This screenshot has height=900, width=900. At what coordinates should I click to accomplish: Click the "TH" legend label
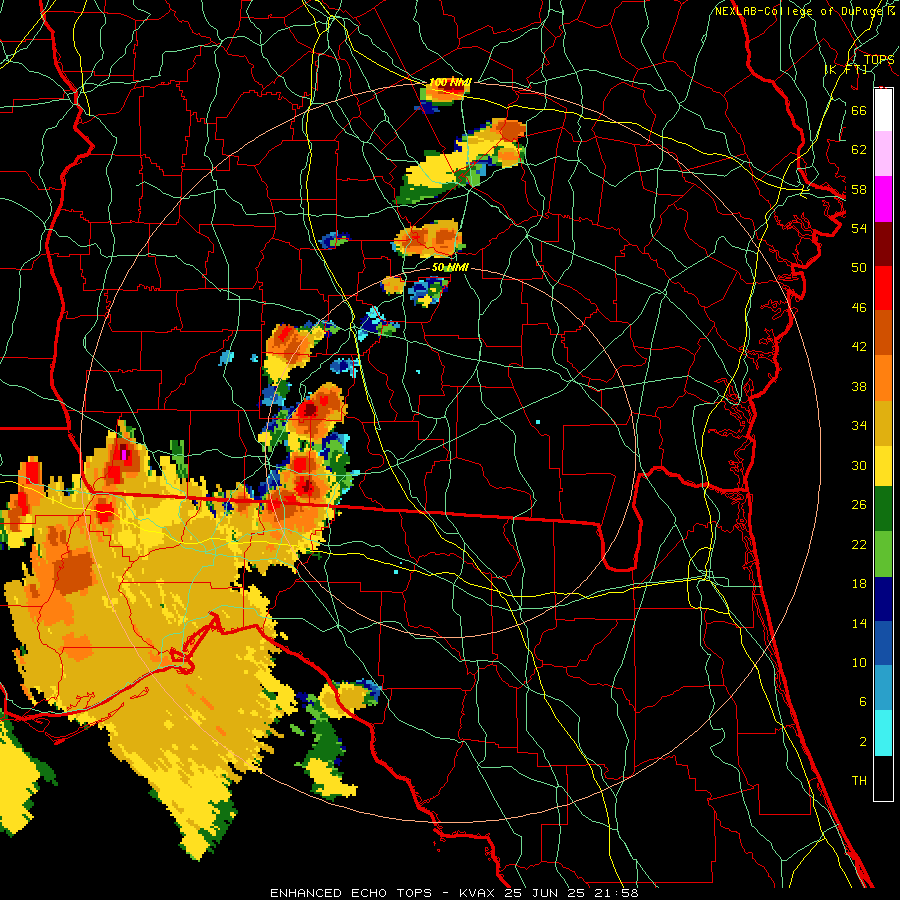tap(859, 781)
